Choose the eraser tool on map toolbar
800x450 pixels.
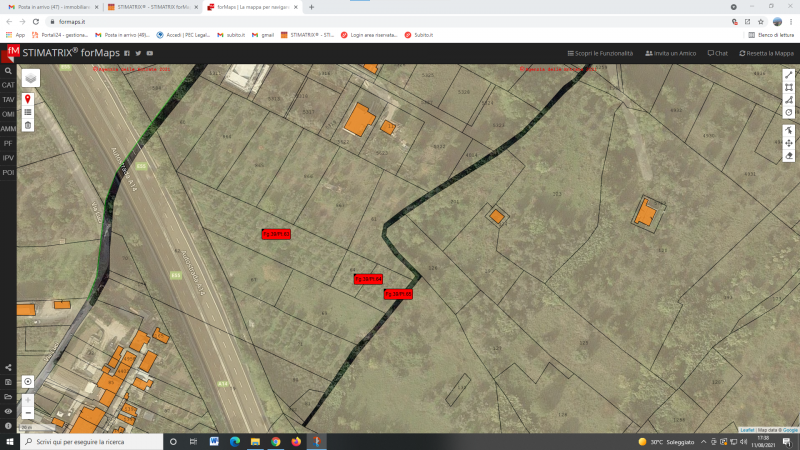[789, 156]
